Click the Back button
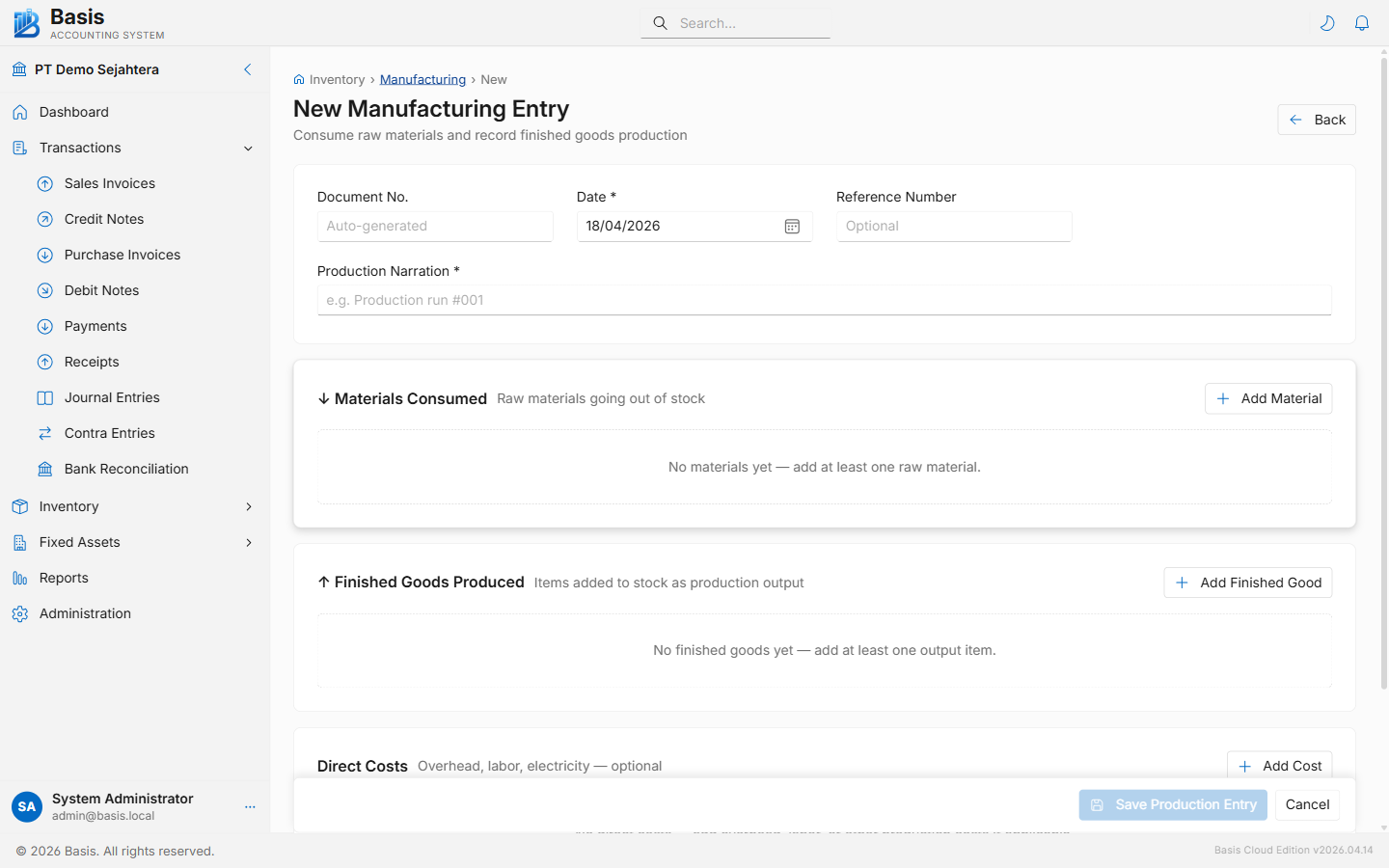 (x=1316, y=119)
